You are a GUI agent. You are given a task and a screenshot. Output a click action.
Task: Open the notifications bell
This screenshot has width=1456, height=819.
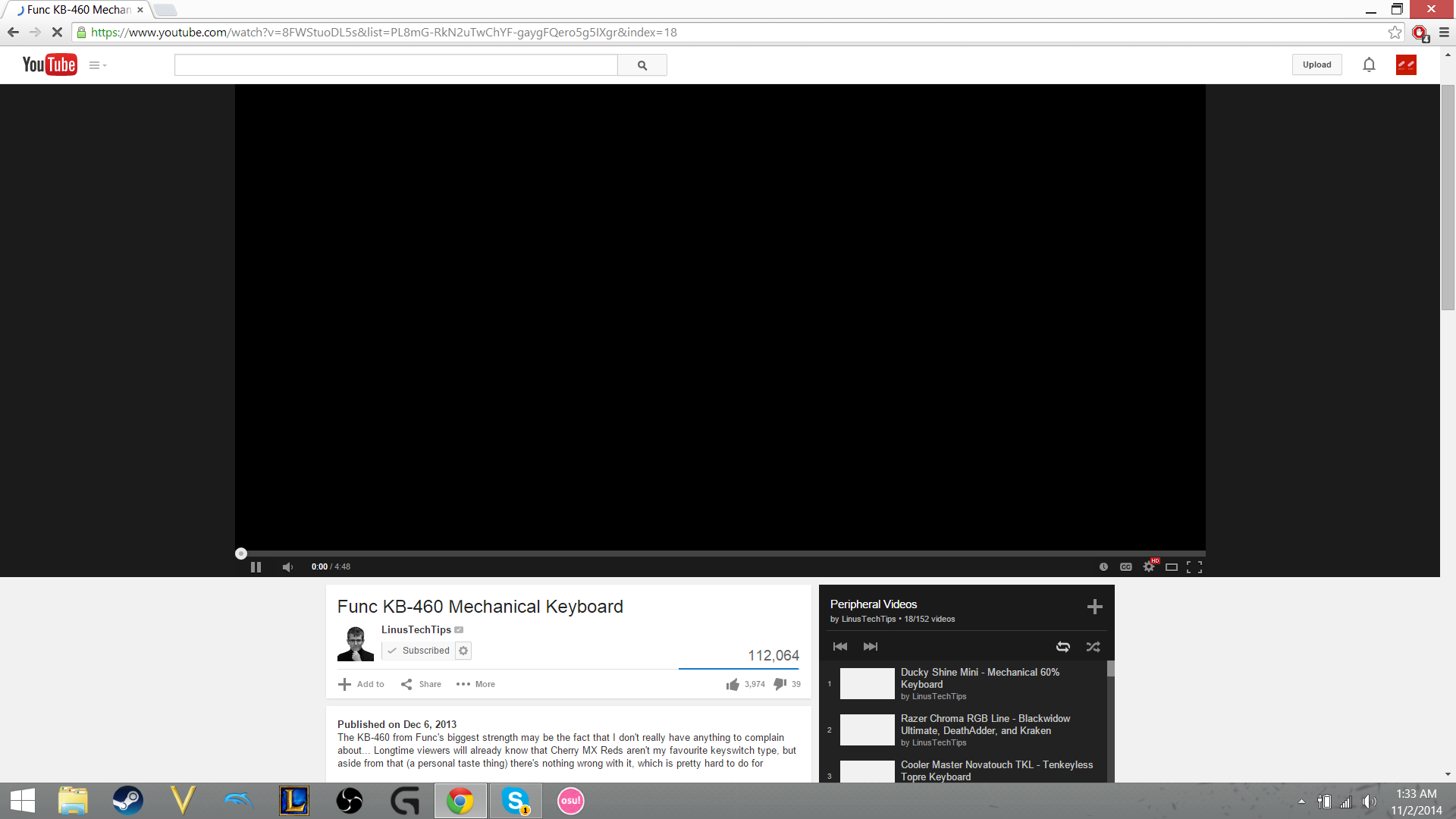pyautogui.click(x=1369, y=65)
